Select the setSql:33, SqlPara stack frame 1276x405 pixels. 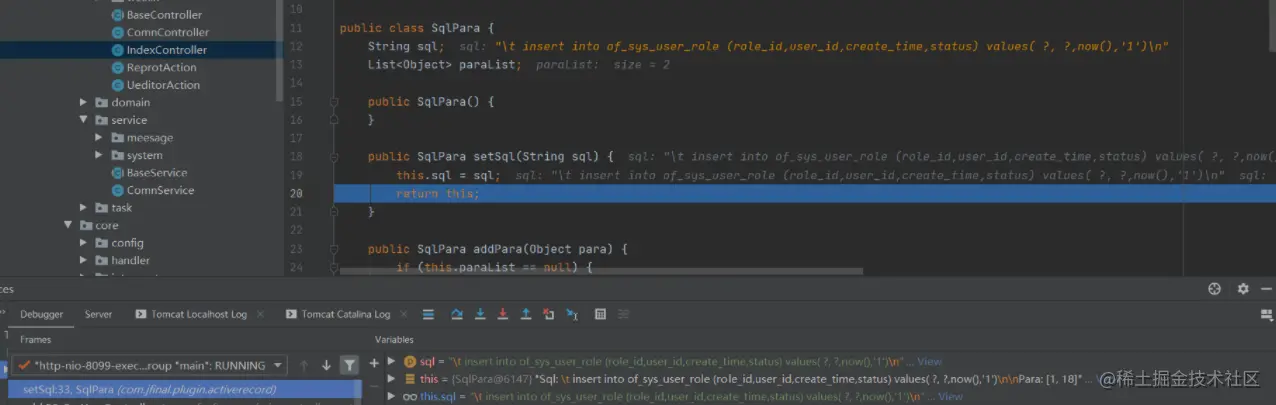[184, 389]
